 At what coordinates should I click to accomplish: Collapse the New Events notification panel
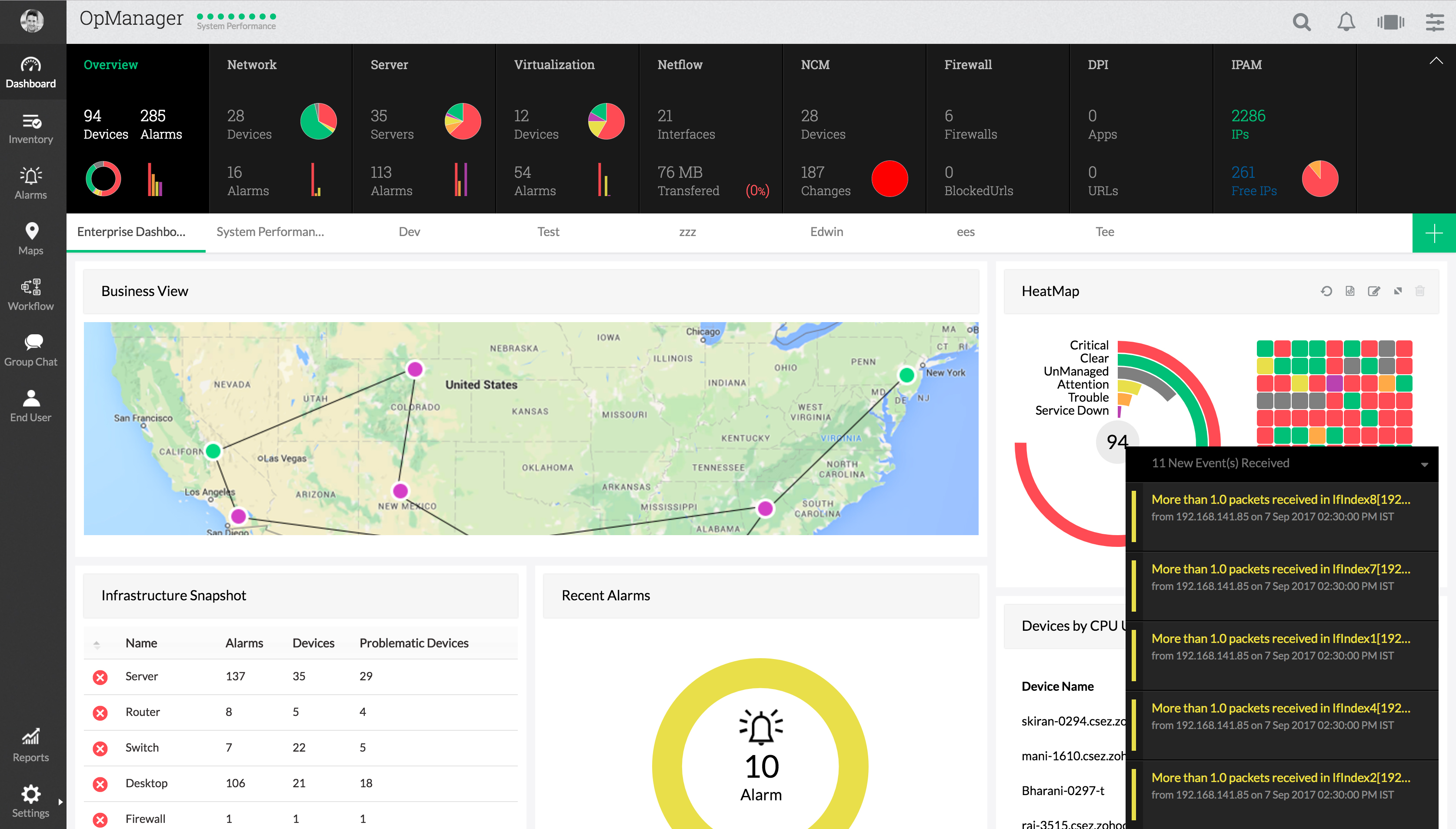pos(1424,465)
